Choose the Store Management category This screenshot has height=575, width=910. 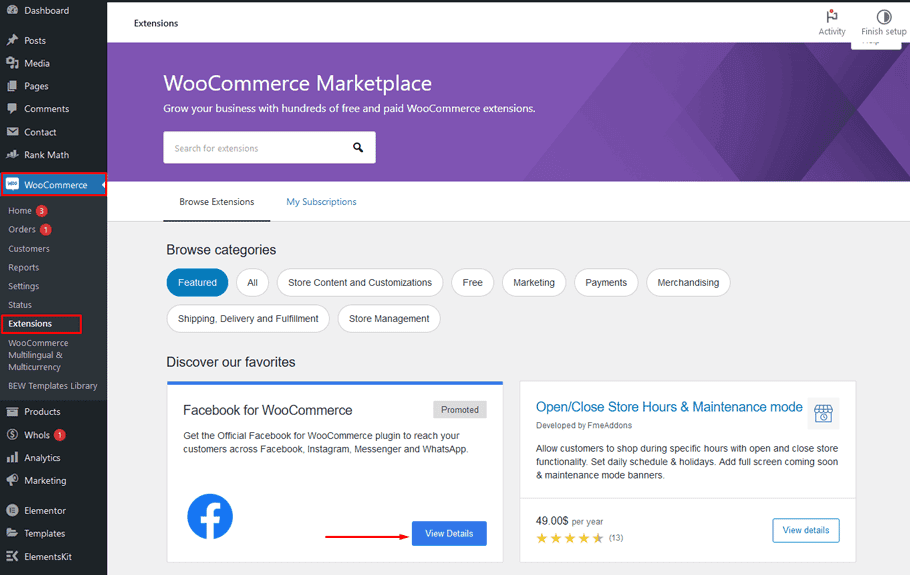(x=389, y=319)
